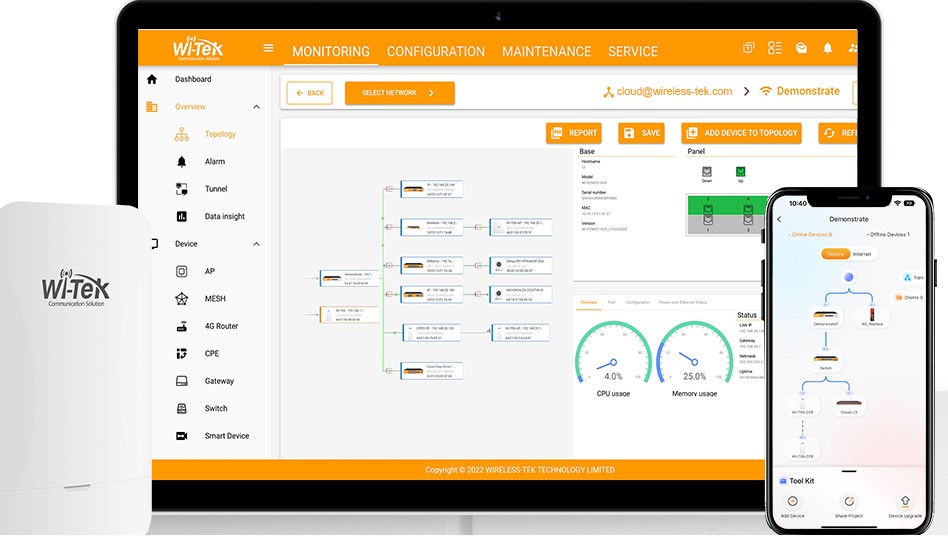
Task: Click gray port 3 in the panel
Action: pyautogui.click(x=748, y=221)
